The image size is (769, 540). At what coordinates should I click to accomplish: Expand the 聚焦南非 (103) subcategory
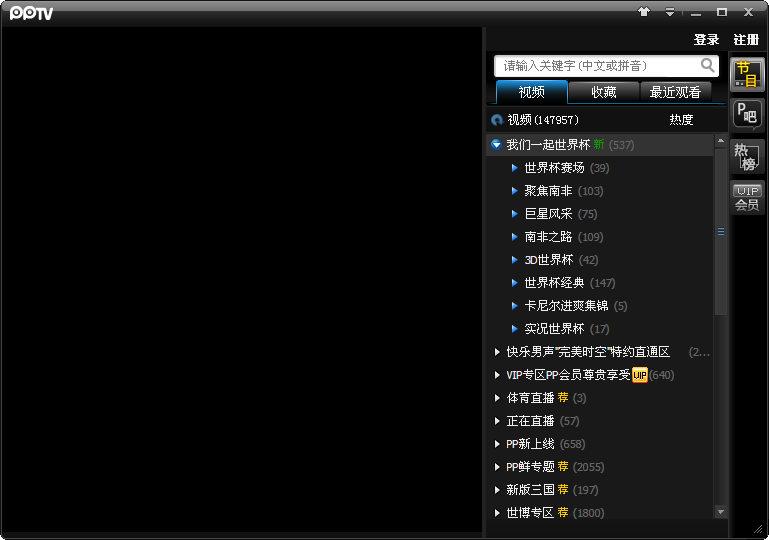(514, 191)
